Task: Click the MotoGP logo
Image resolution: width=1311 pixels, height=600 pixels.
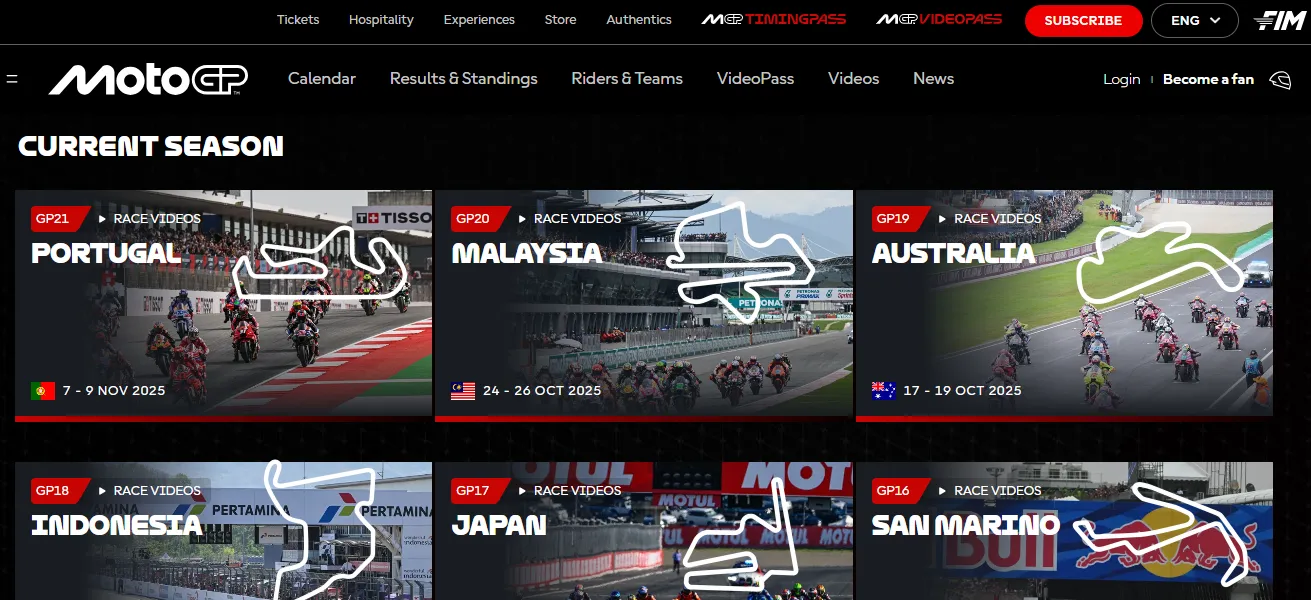Action: click(x=148, y=78)
